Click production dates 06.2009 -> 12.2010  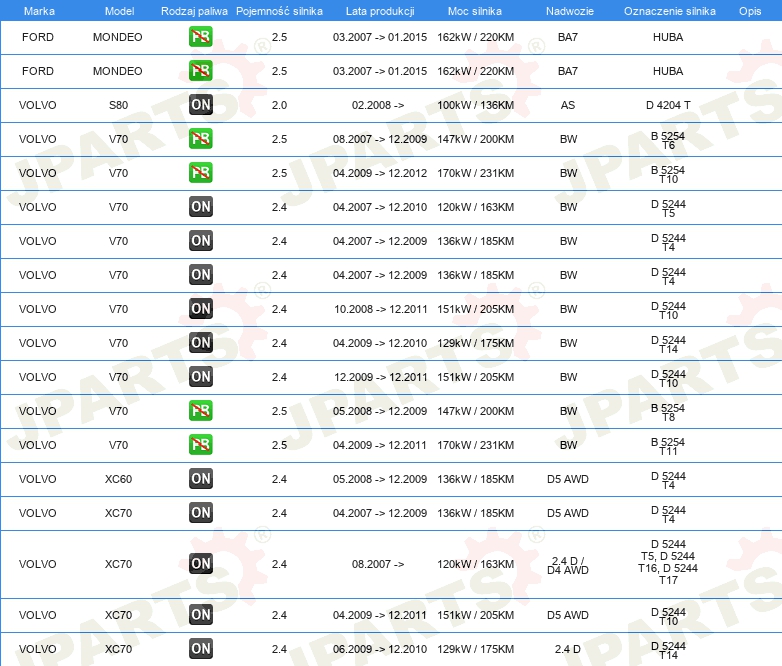click(380, 649)
